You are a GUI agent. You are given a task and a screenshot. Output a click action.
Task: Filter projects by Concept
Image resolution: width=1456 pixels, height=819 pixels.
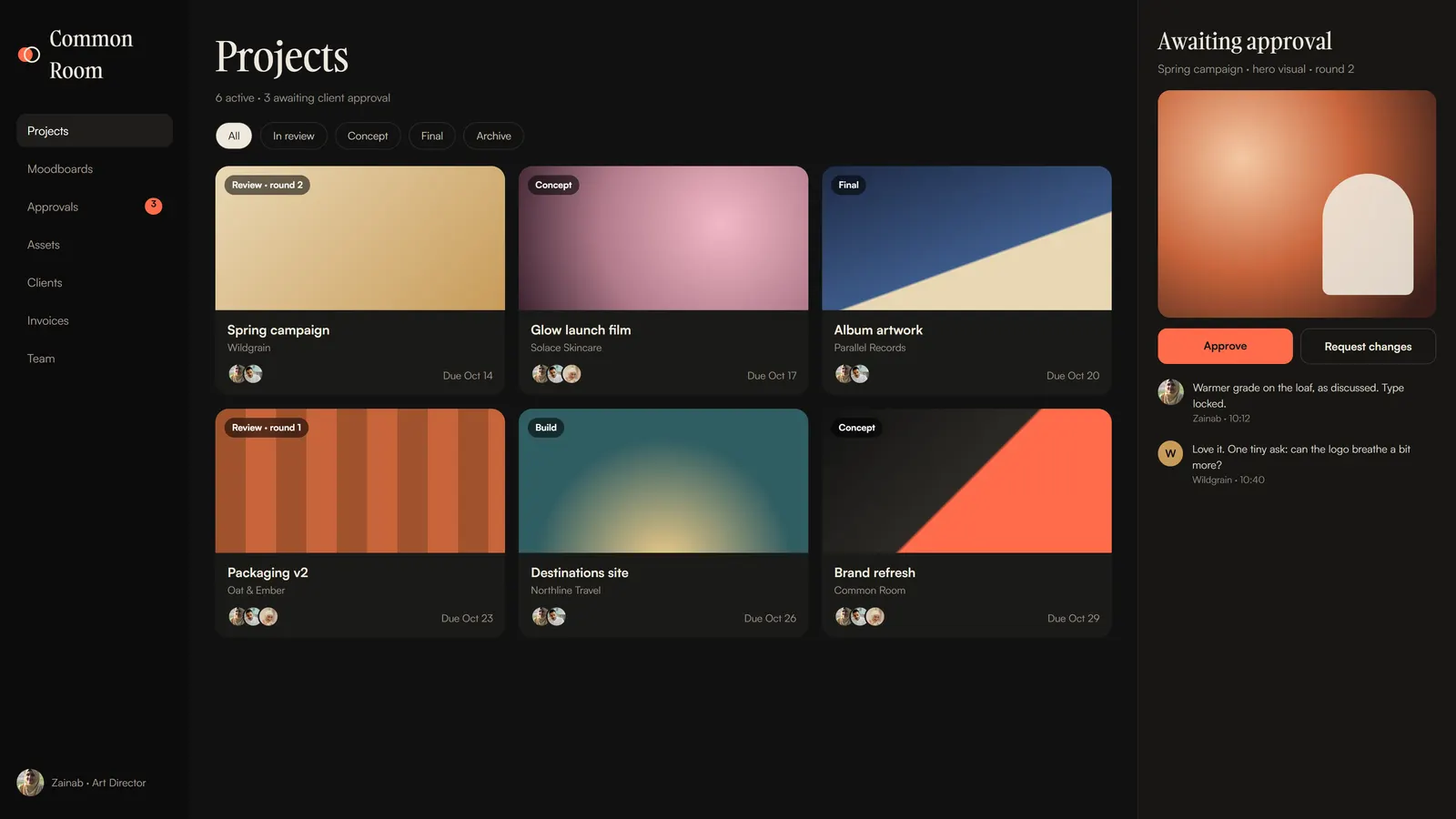[x=368, y=136]
